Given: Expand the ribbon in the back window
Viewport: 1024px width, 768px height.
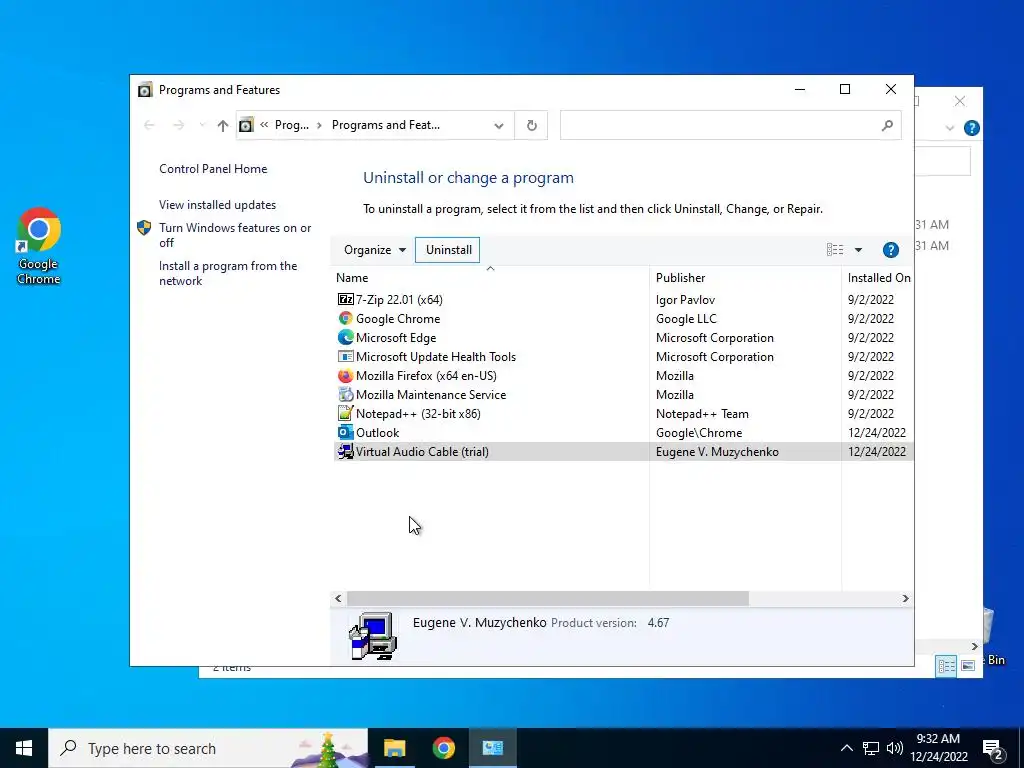Looking at the screenshot, I should pos(950,128).
